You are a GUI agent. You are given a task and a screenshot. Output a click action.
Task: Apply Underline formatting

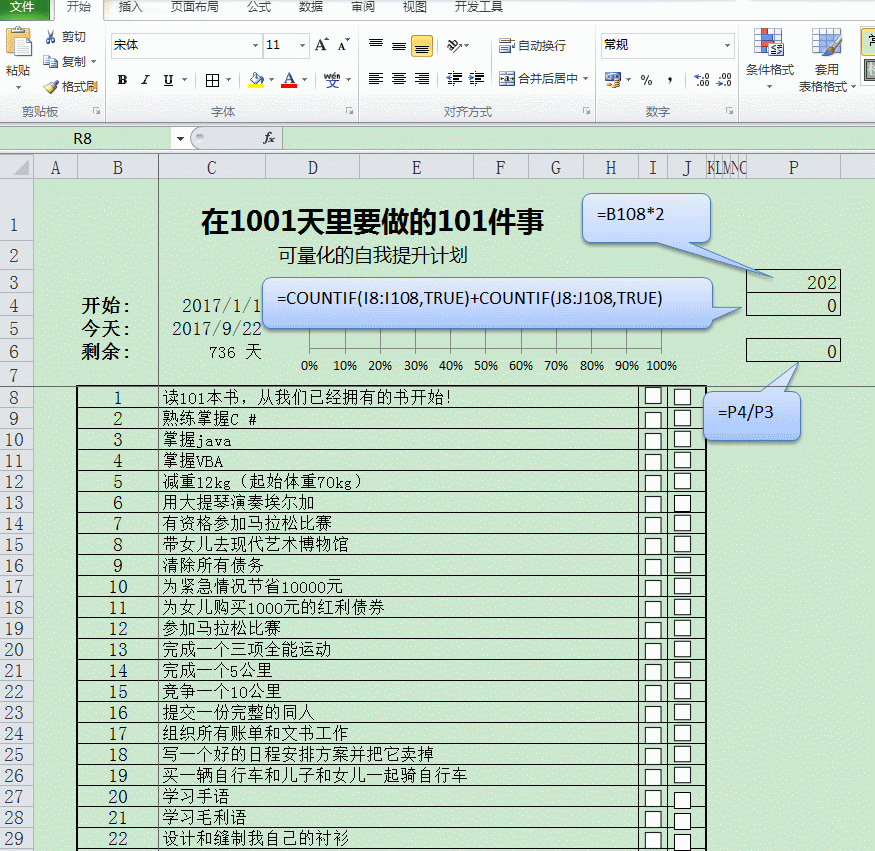(x=168, y=80)
